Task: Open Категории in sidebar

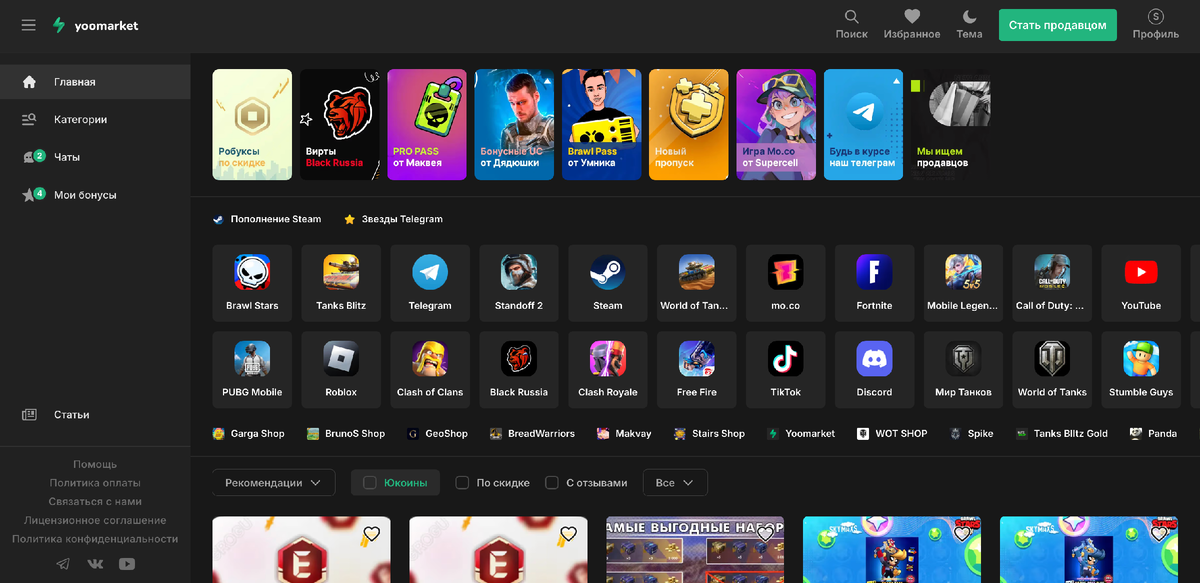Action: [x=95, y=120]
